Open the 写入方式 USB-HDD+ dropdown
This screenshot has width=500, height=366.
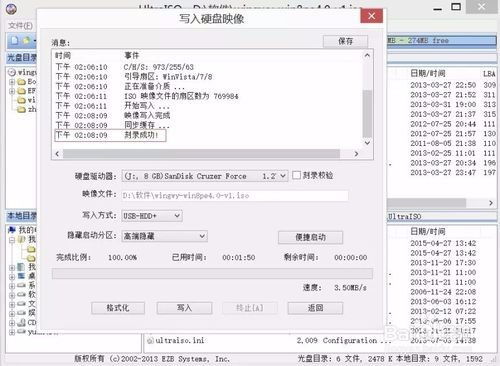click(152, 216)
